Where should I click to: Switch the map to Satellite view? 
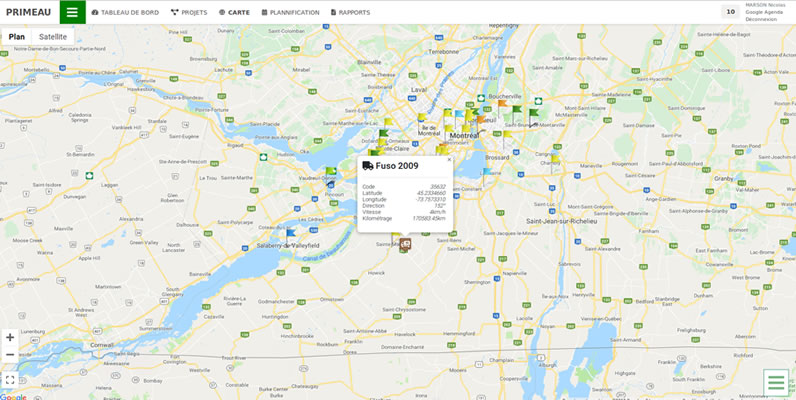point(53,37)
